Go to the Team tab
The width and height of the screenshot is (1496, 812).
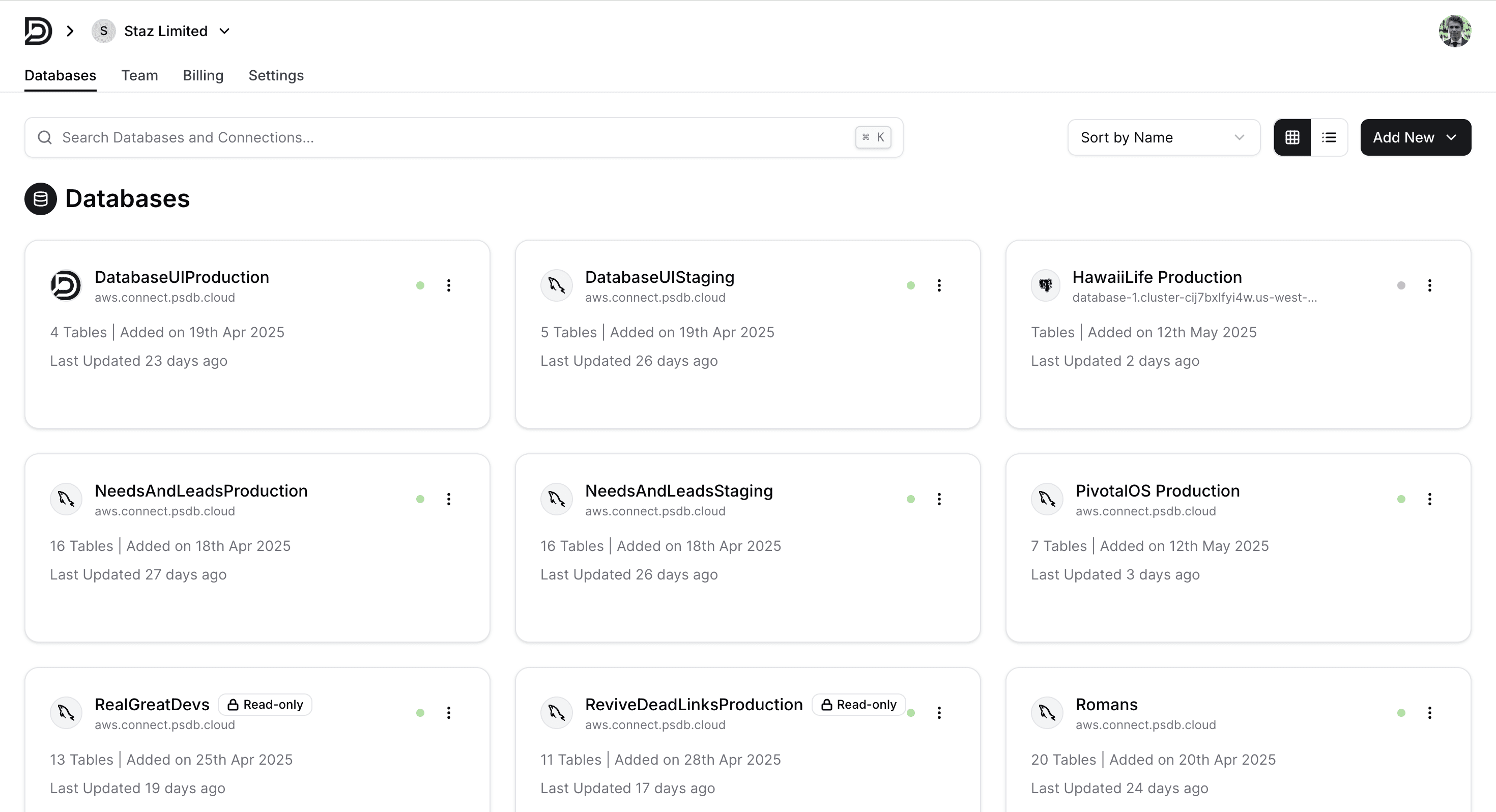pos(139,75)
